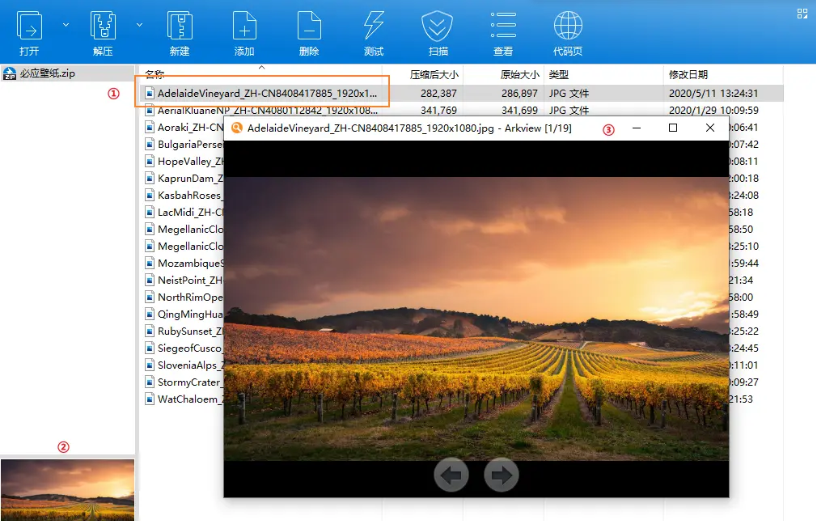Click the 添加 (Add) file icon

[244, 27]
